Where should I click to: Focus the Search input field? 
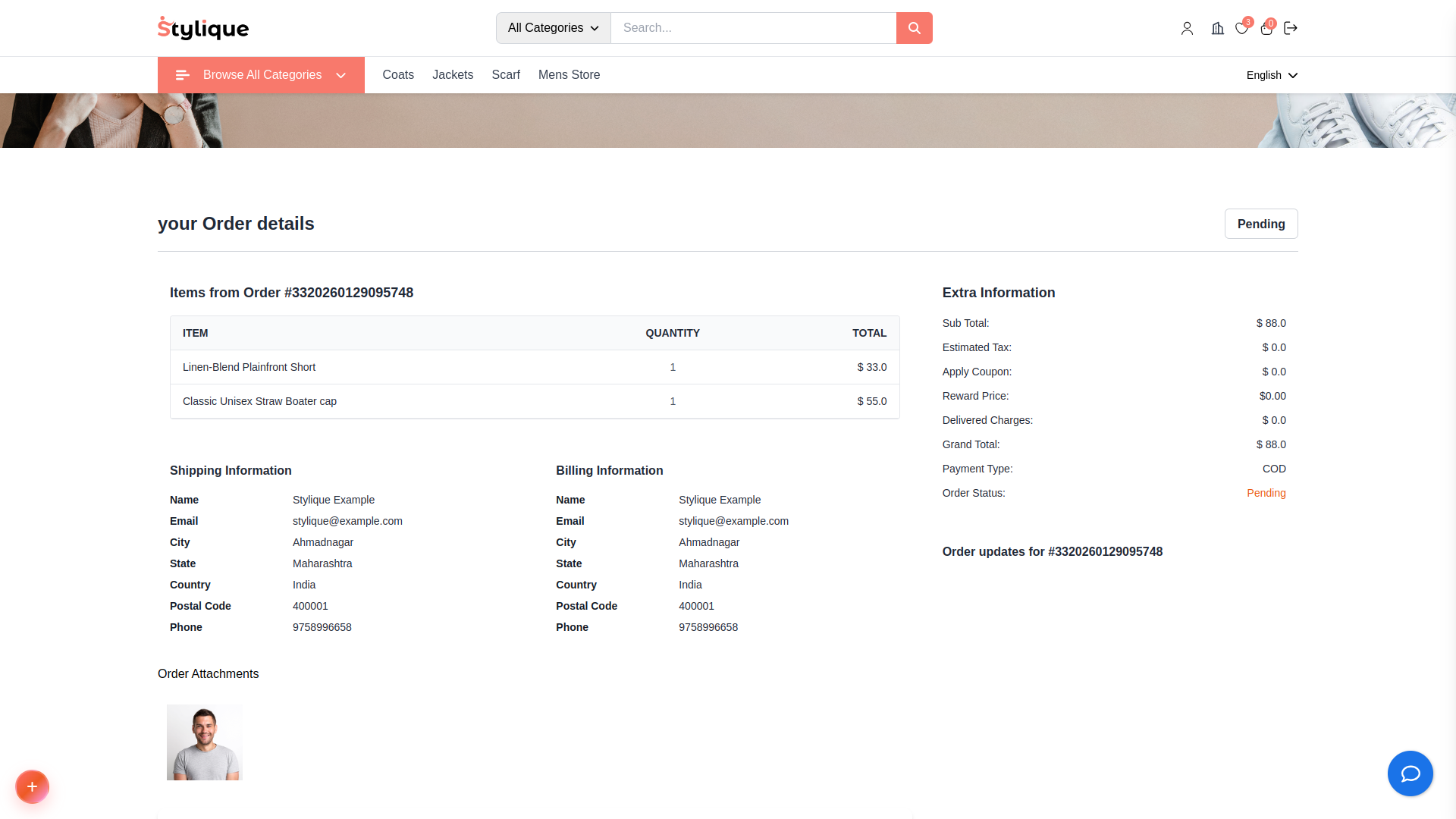(x=753, y=28)
